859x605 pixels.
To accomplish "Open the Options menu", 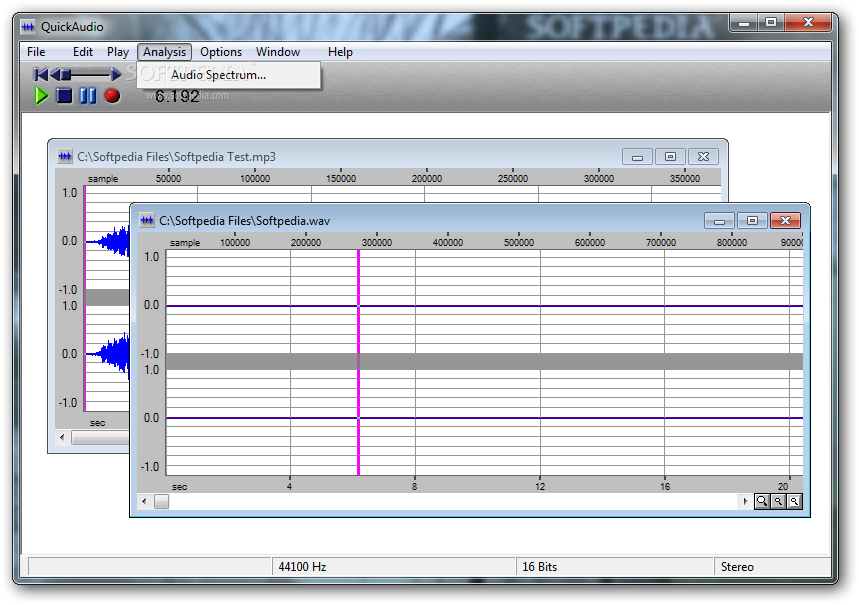I will pyautogui.click(x=221, y=52).
